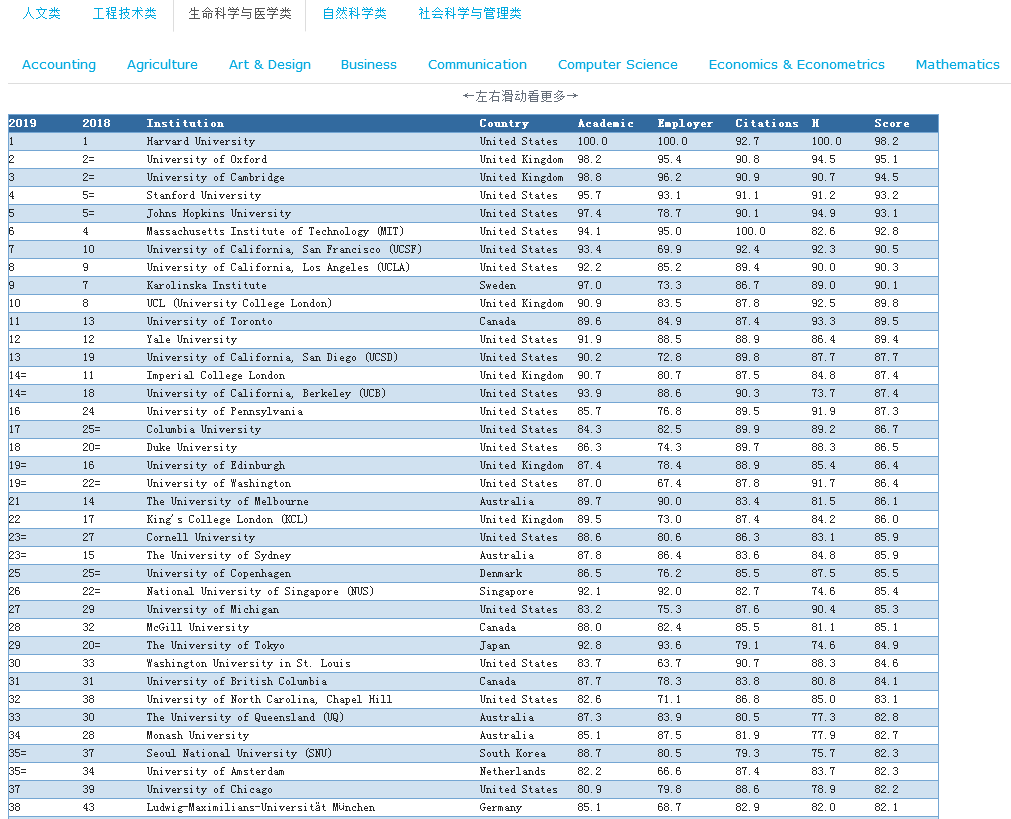This screenshot has height=819, width=1011.
Task: Select Economics & Econometrics subject
Action: [796, 65]
